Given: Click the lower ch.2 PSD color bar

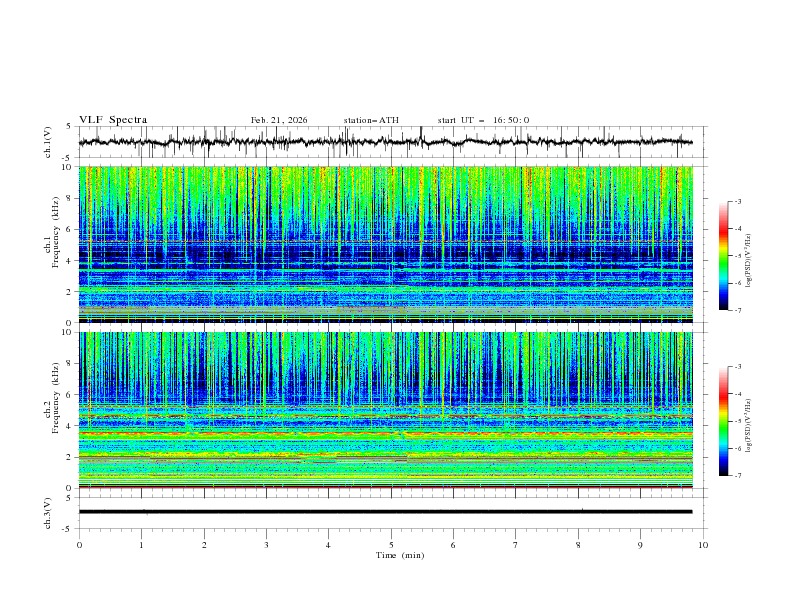Looking at the screenshot, I should pyautogui.click(x=723, y=421).
